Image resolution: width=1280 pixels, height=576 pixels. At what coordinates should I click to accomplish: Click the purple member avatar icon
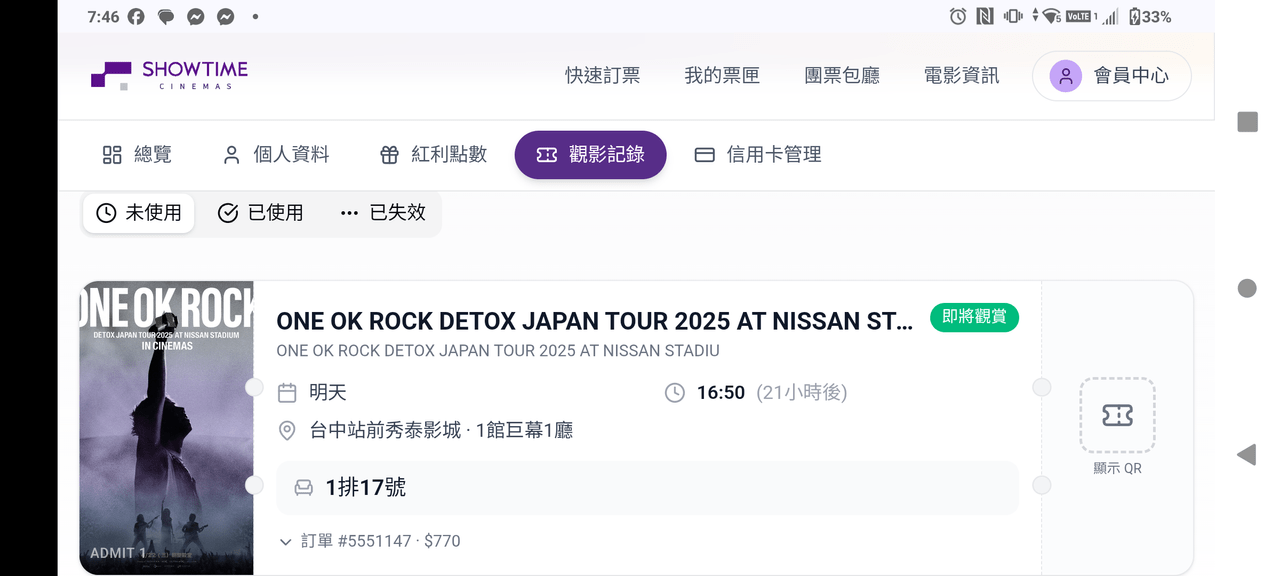coord(1065,76)
